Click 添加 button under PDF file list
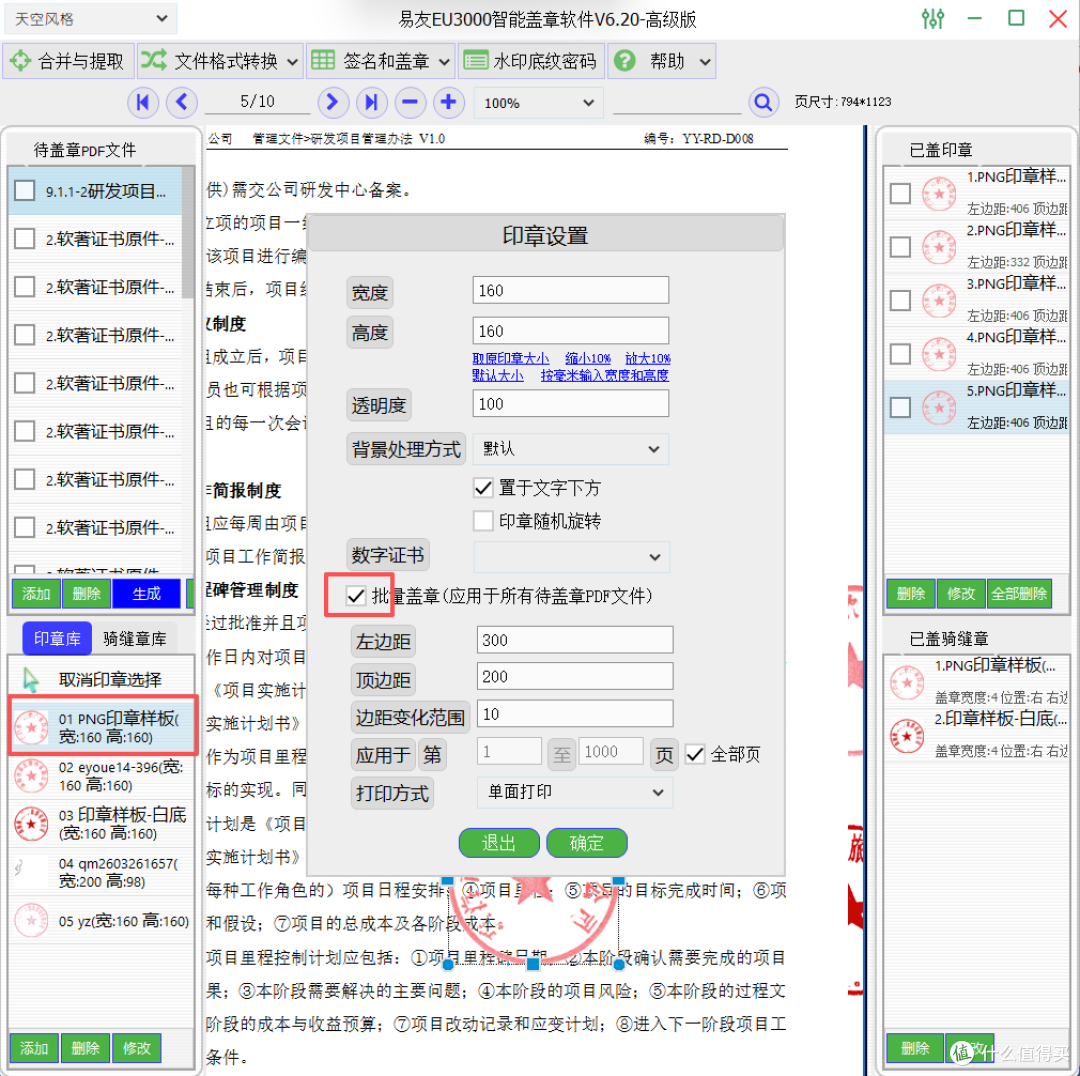Image resolution: width=1080 pixels, height=1076 pixels. click(x=36, y=593)
